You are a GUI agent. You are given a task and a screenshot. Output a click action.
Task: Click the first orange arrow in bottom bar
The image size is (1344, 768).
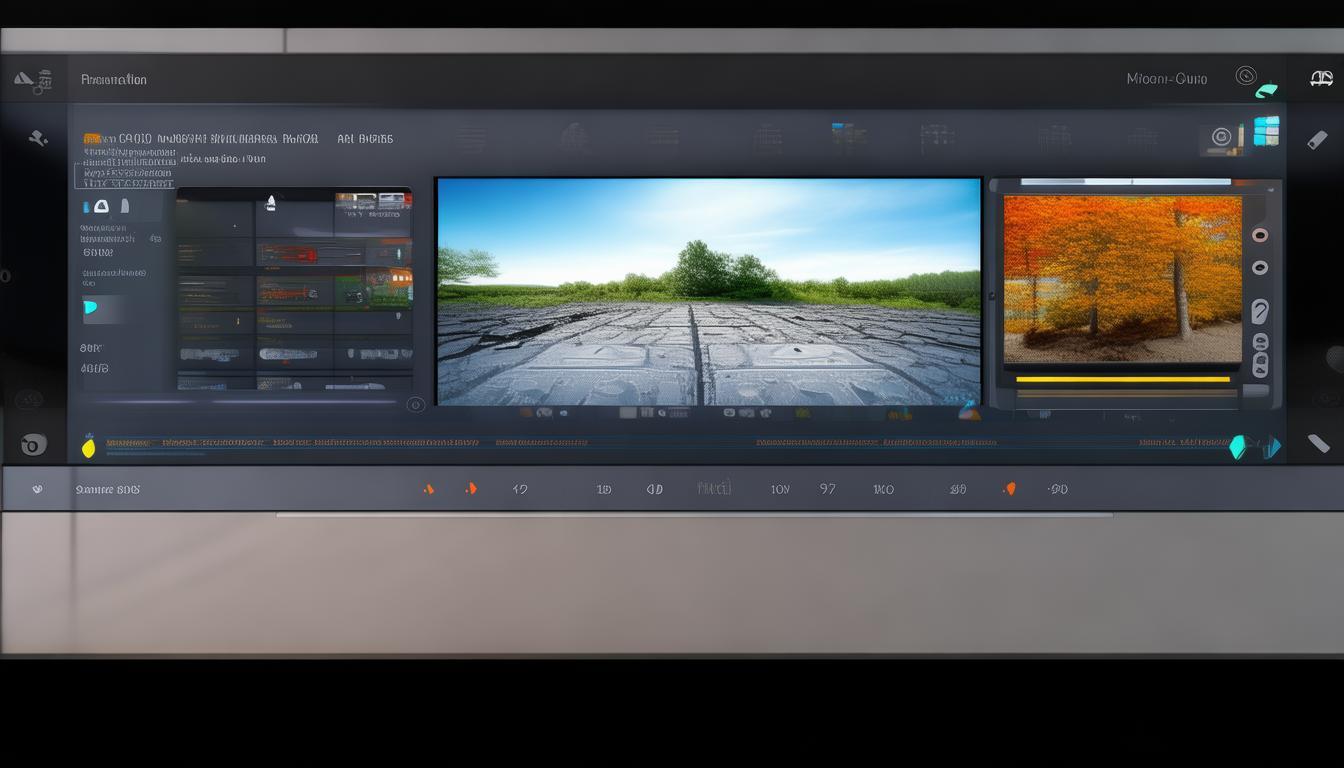pyautogui.click(x=429, y=489)
